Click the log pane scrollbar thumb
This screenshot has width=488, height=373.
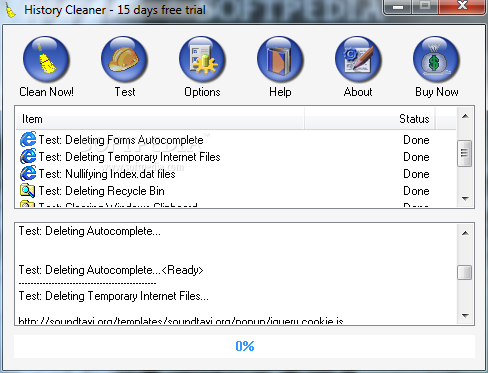click(465, 272)
